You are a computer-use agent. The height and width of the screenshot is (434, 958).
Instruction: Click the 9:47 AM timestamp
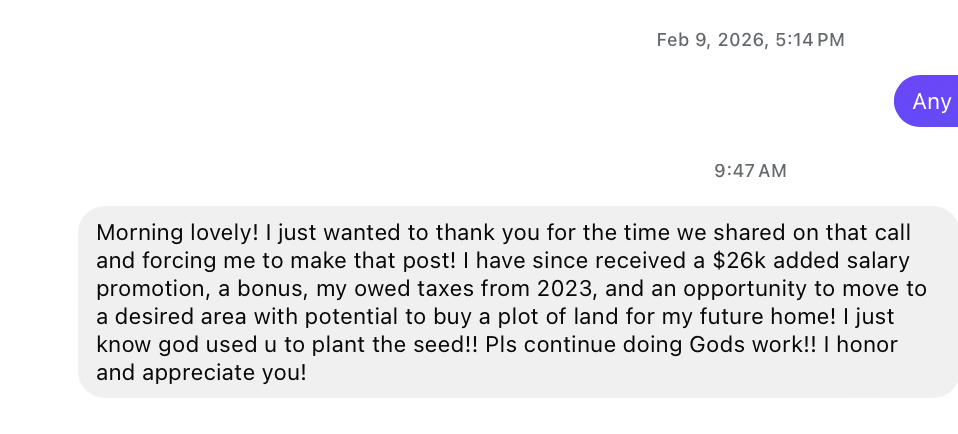point(750,171)
